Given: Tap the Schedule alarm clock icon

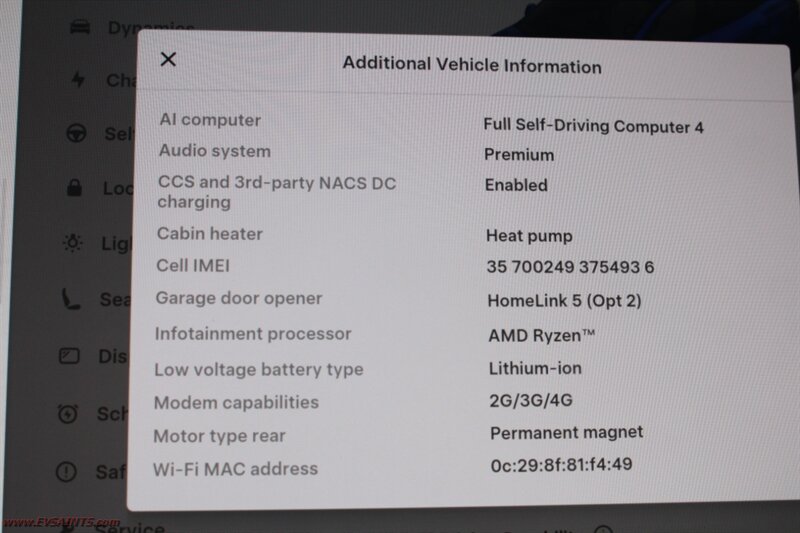Looking at the screenshot, I should (x=68, y=414).
